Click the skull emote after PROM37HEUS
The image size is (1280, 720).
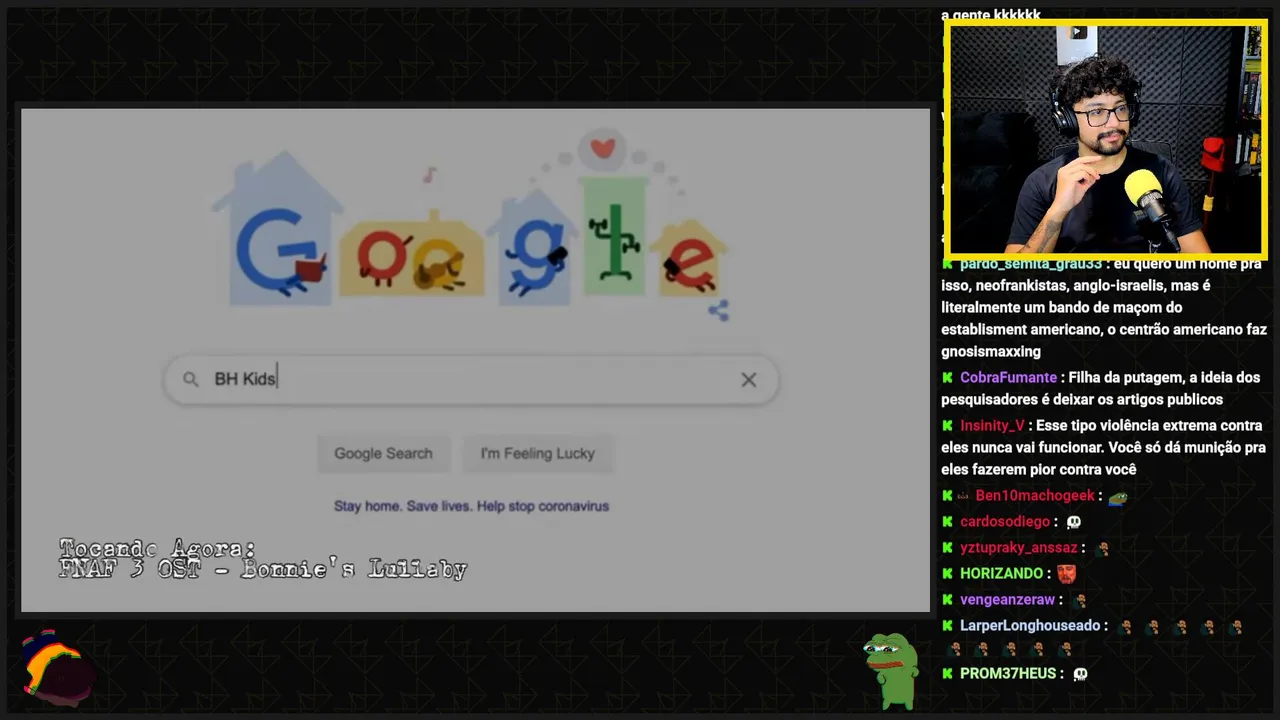coord(1080,675)
